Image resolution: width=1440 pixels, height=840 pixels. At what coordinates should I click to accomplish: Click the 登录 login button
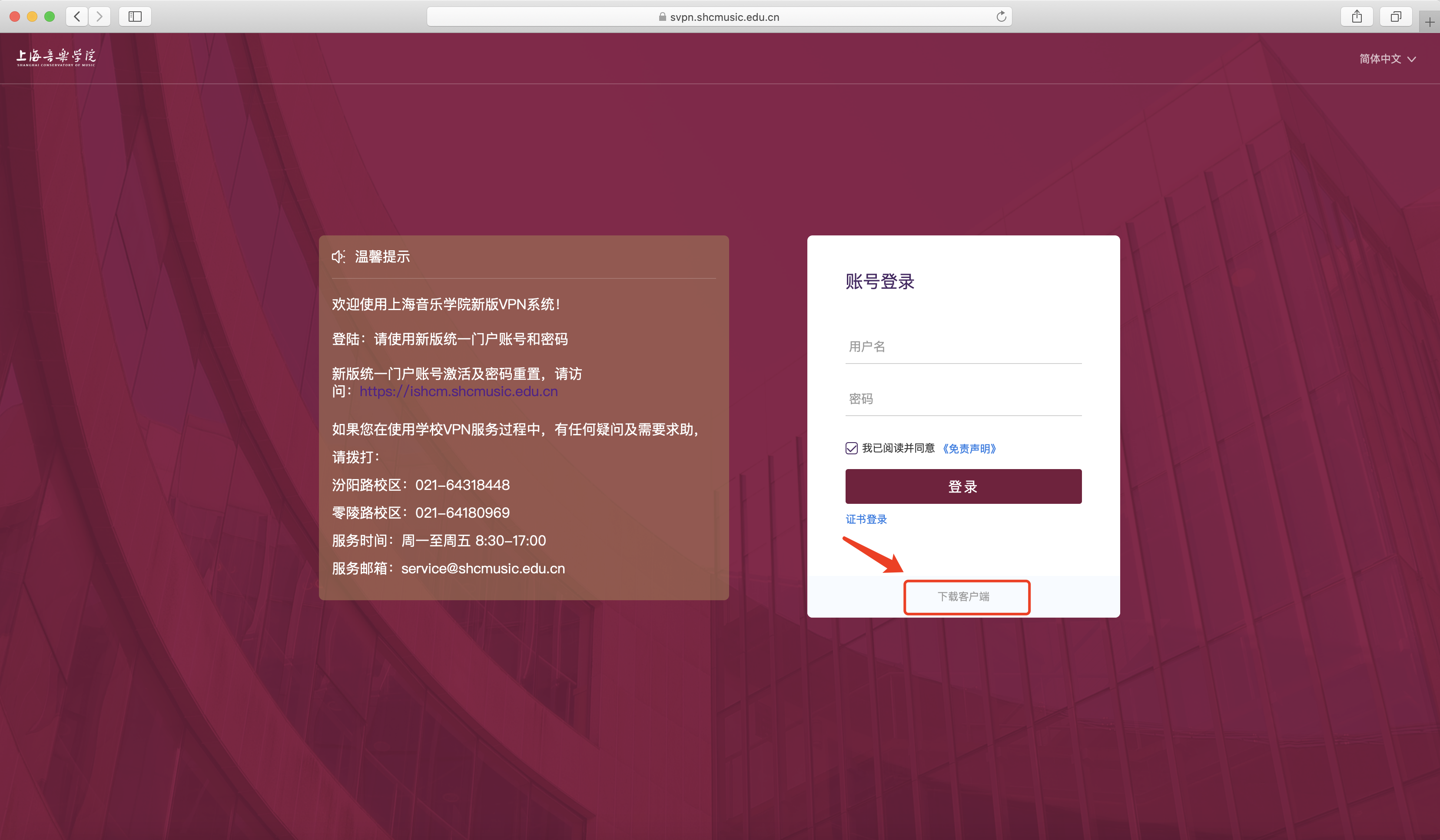[x=963, y=486]
